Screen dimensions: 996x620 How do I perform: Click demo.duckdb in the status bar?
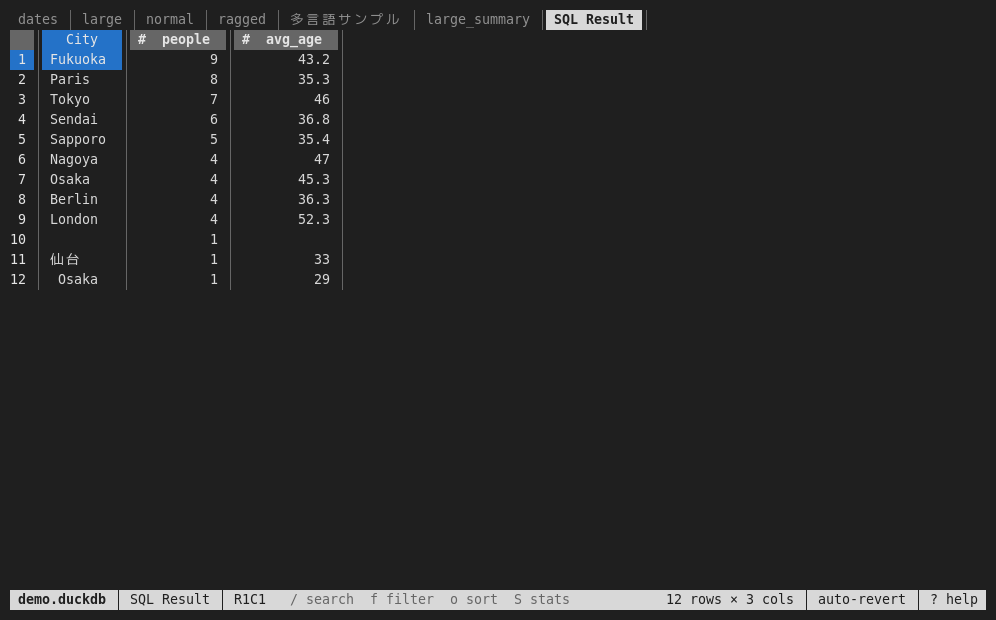62,600
